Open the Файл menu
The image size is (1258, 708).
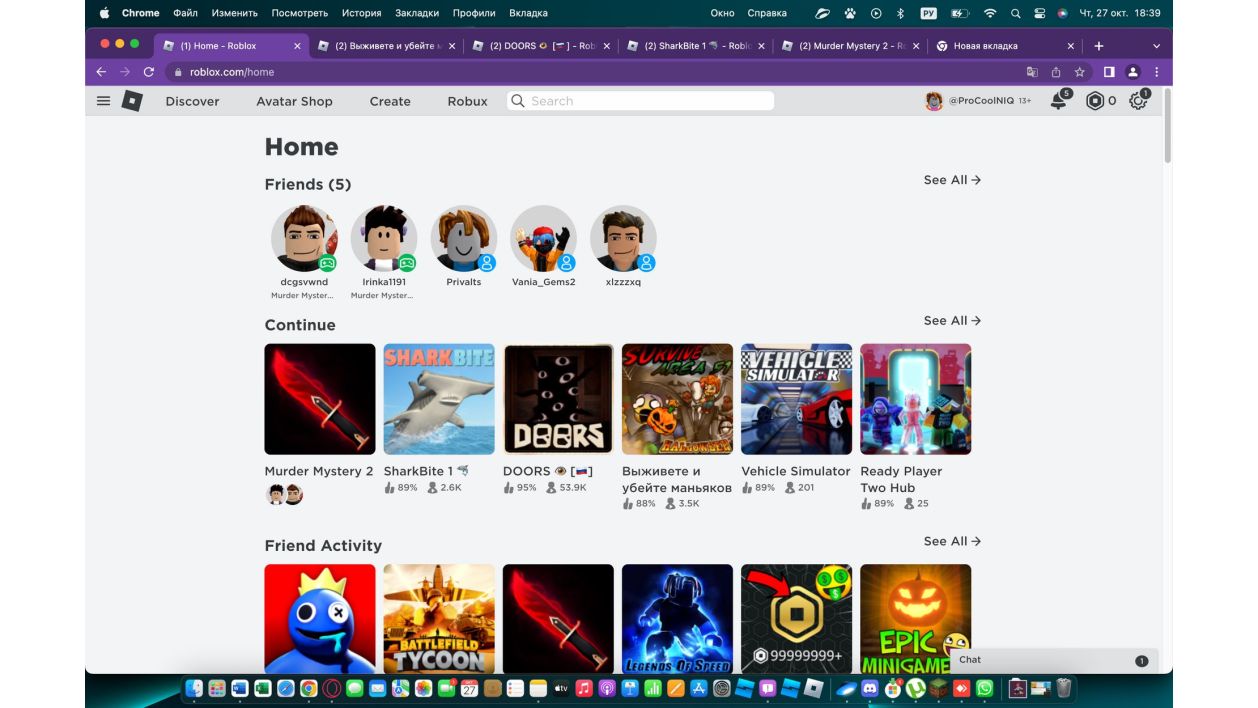tap(185, 13)
